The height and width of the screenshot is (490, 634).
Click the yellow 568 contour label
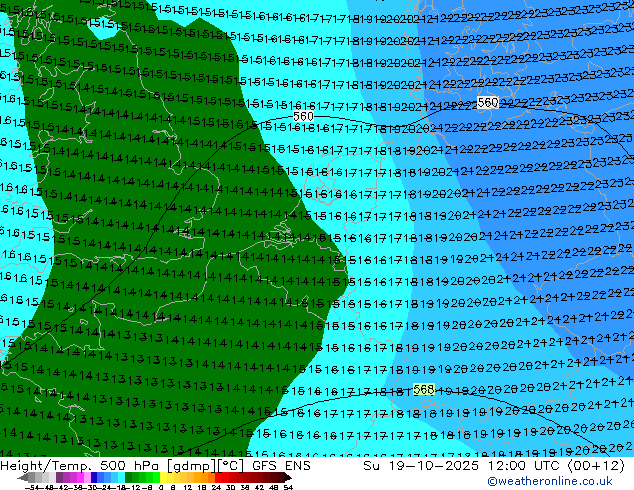click(424, 389)
